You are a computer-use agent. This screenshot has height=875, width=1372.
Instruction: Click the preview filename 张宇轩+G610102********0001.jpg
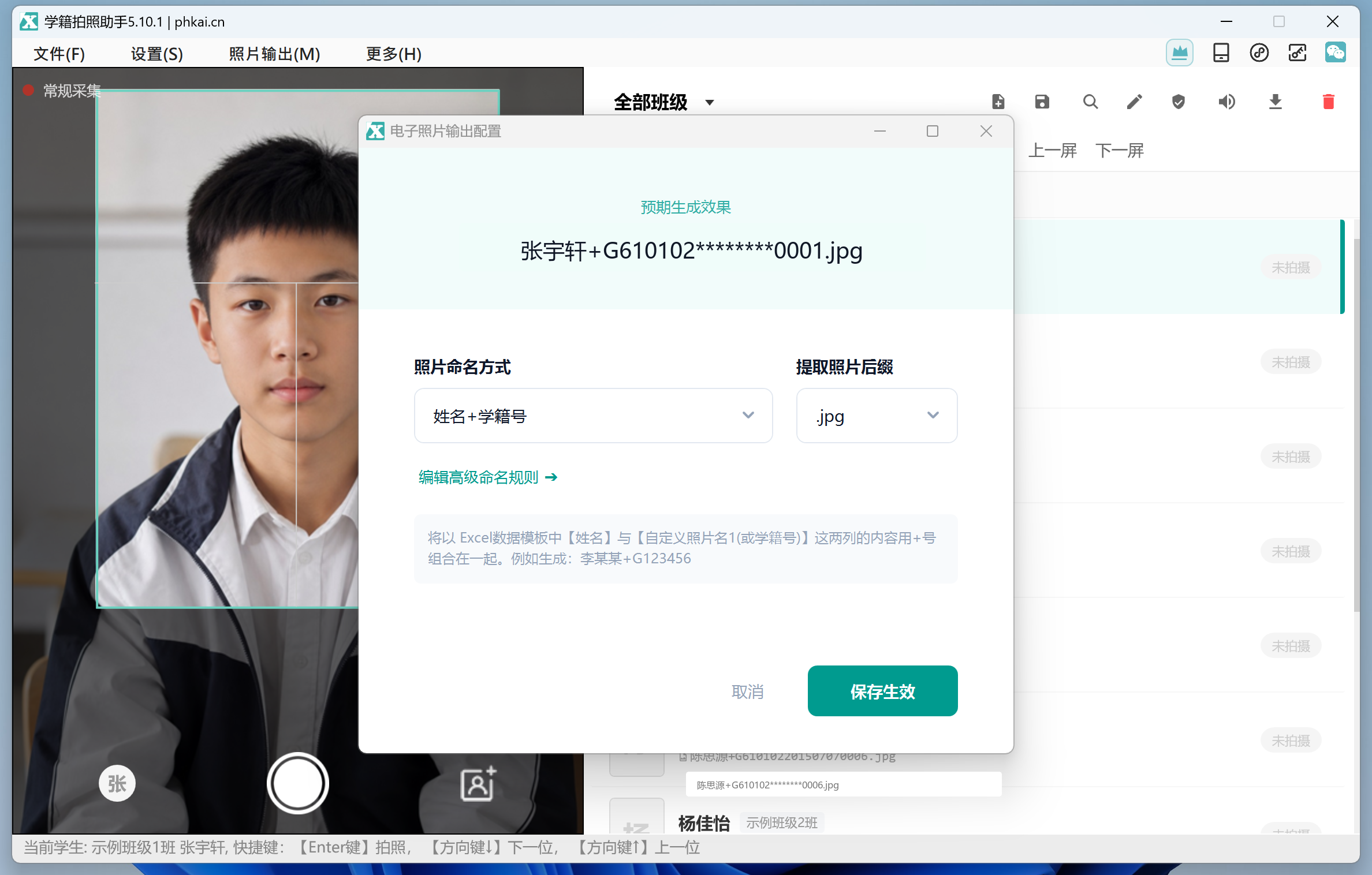(x=691, y=250)
